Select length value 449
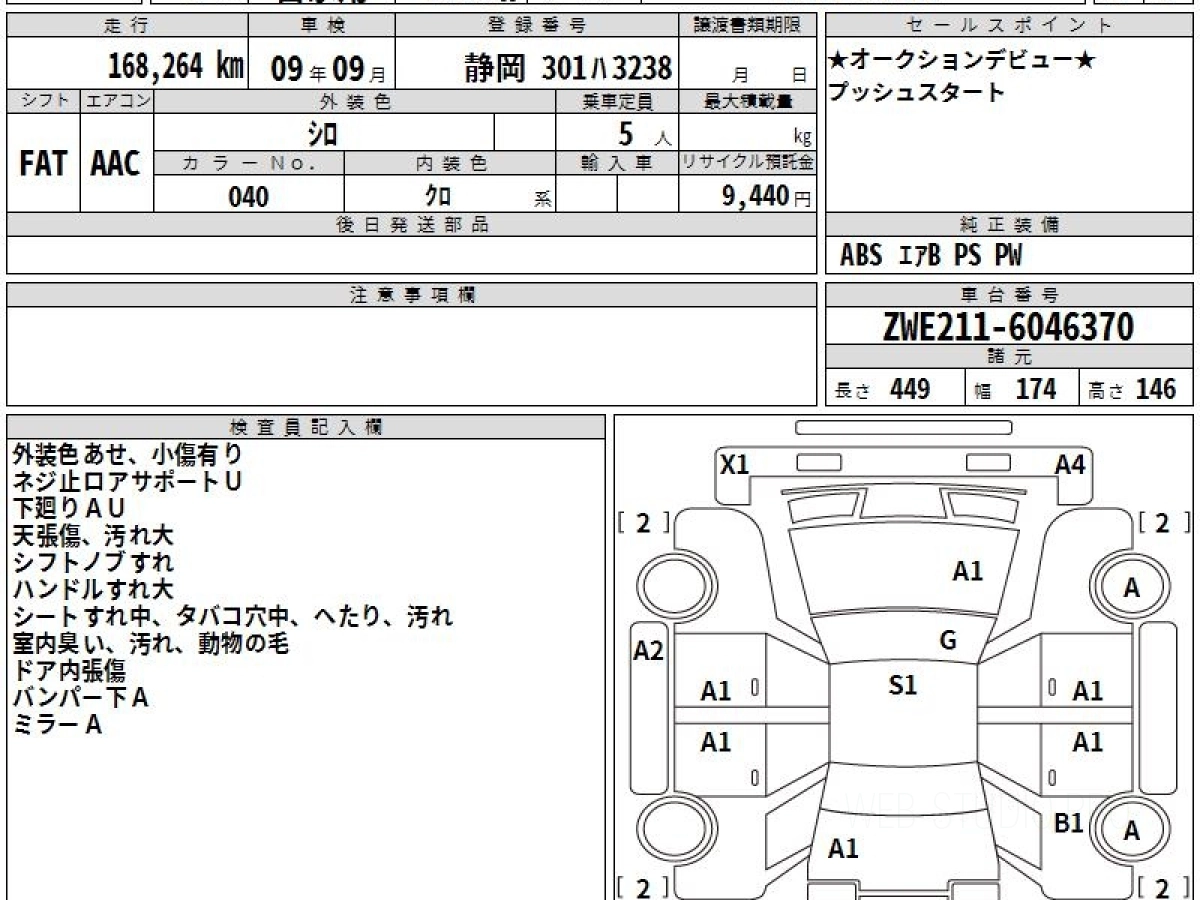The image size is (1200, 900). coord(910,389)
